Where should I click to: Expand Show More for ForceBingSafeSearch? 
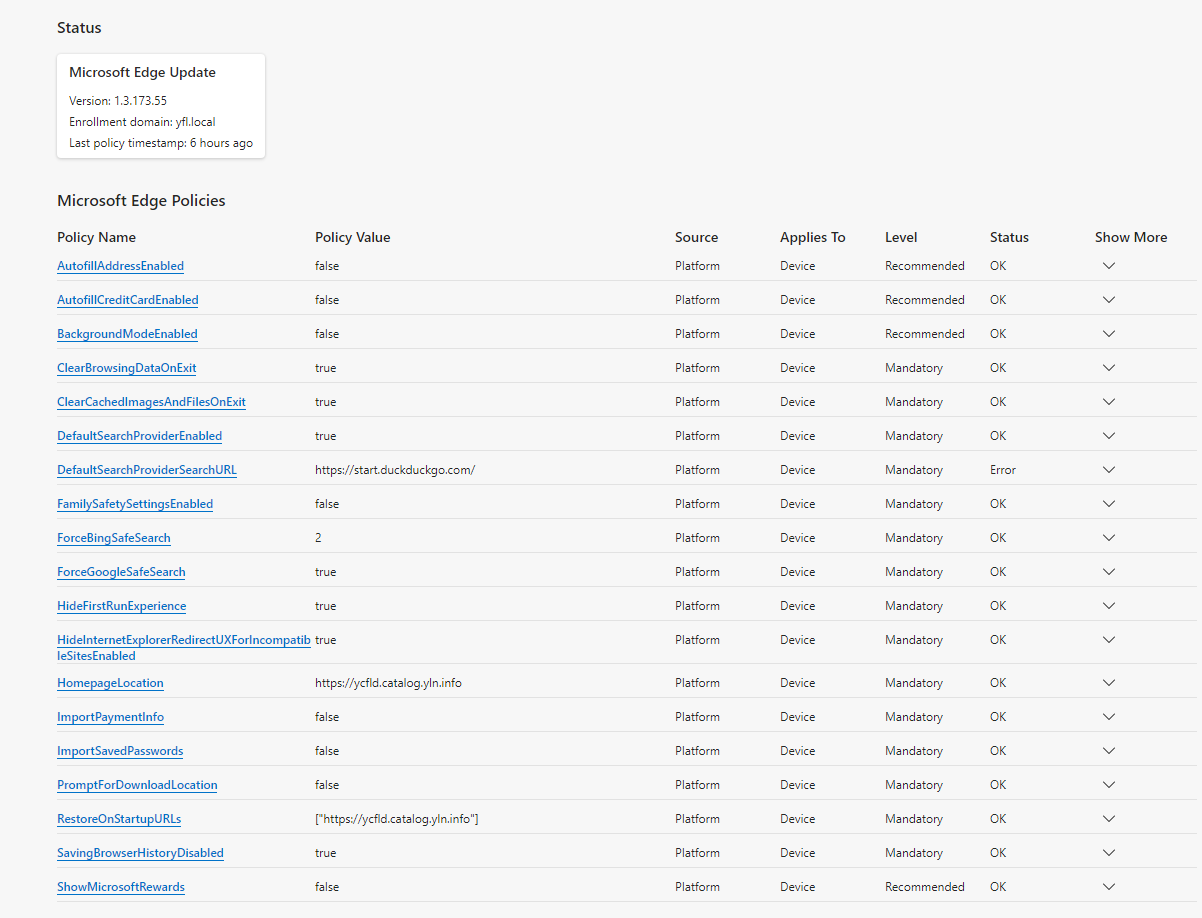click(x=1108, y=538)
